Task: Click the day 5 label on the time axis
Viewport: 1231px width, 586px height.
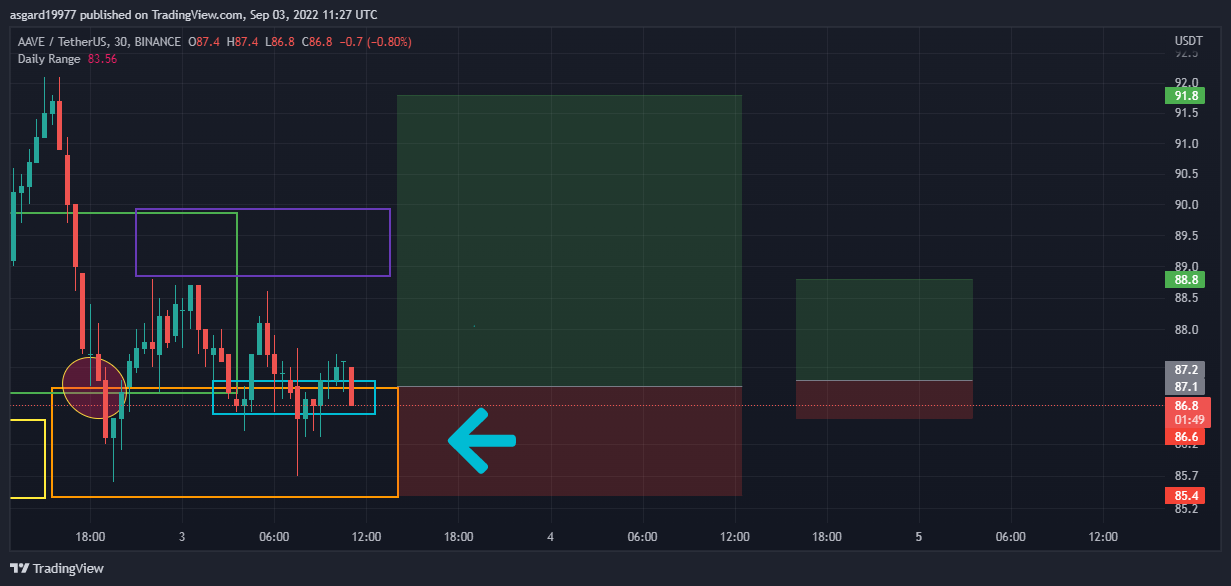Action: point(918,537)
